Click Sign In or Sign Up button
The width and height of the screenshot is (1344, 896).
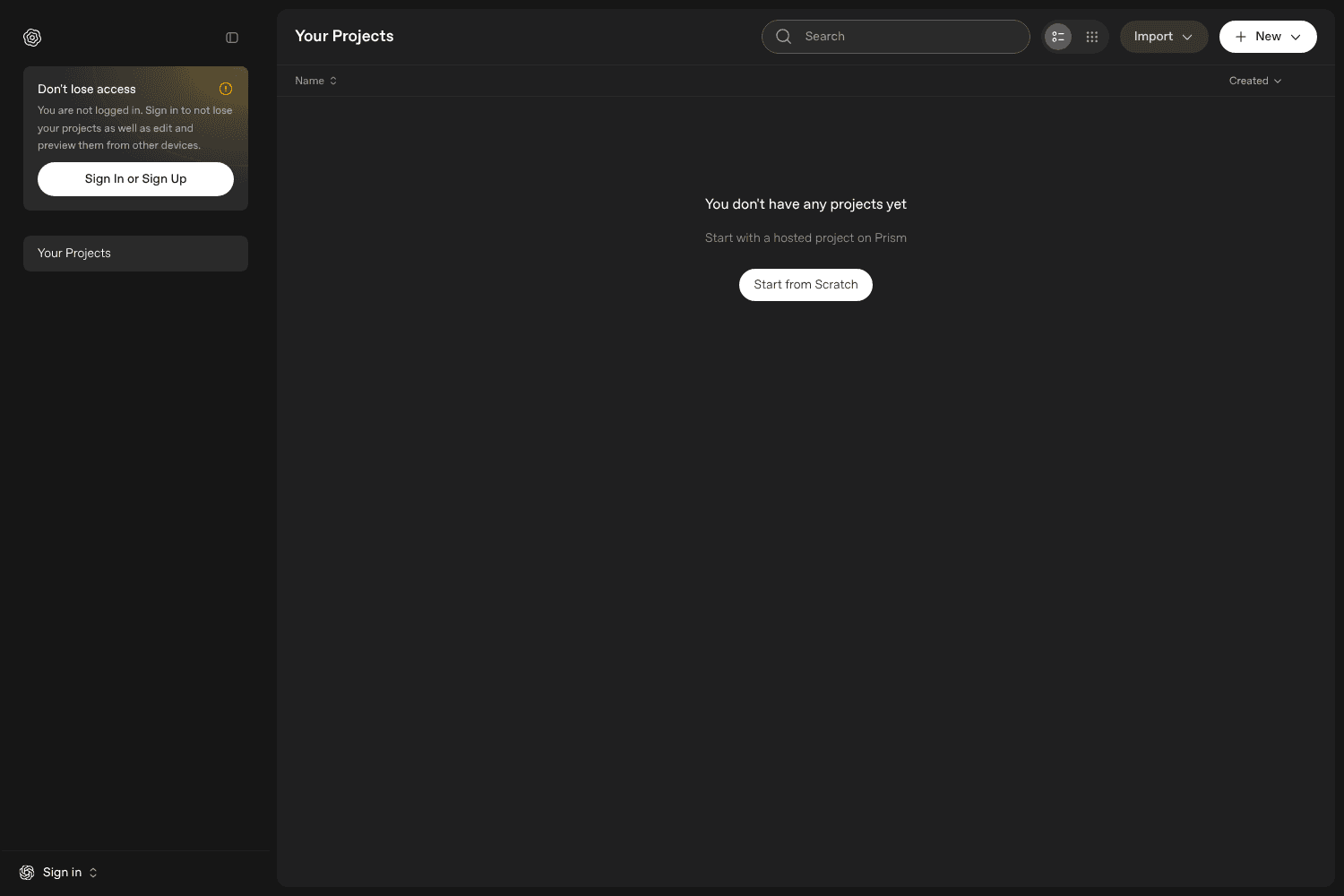[x=135, y=179]
